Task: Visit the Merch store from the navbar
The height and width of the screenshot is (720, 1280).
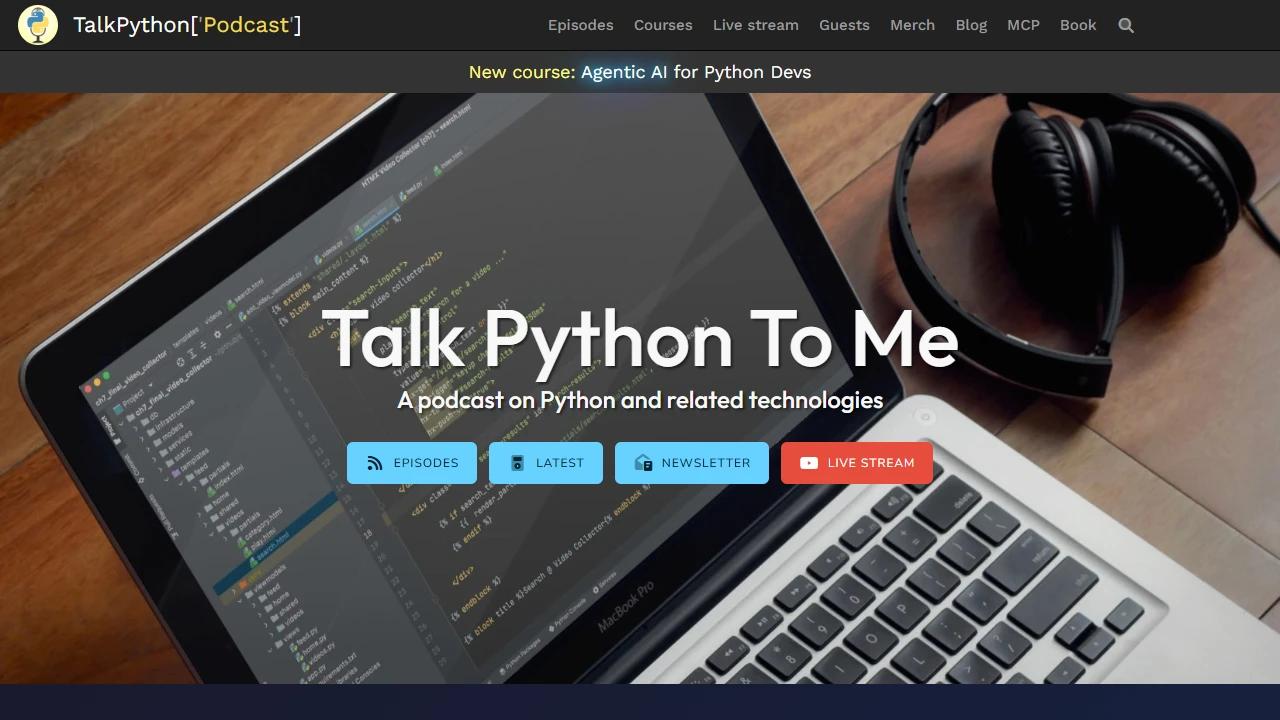Action: click(x=912, y=25)
